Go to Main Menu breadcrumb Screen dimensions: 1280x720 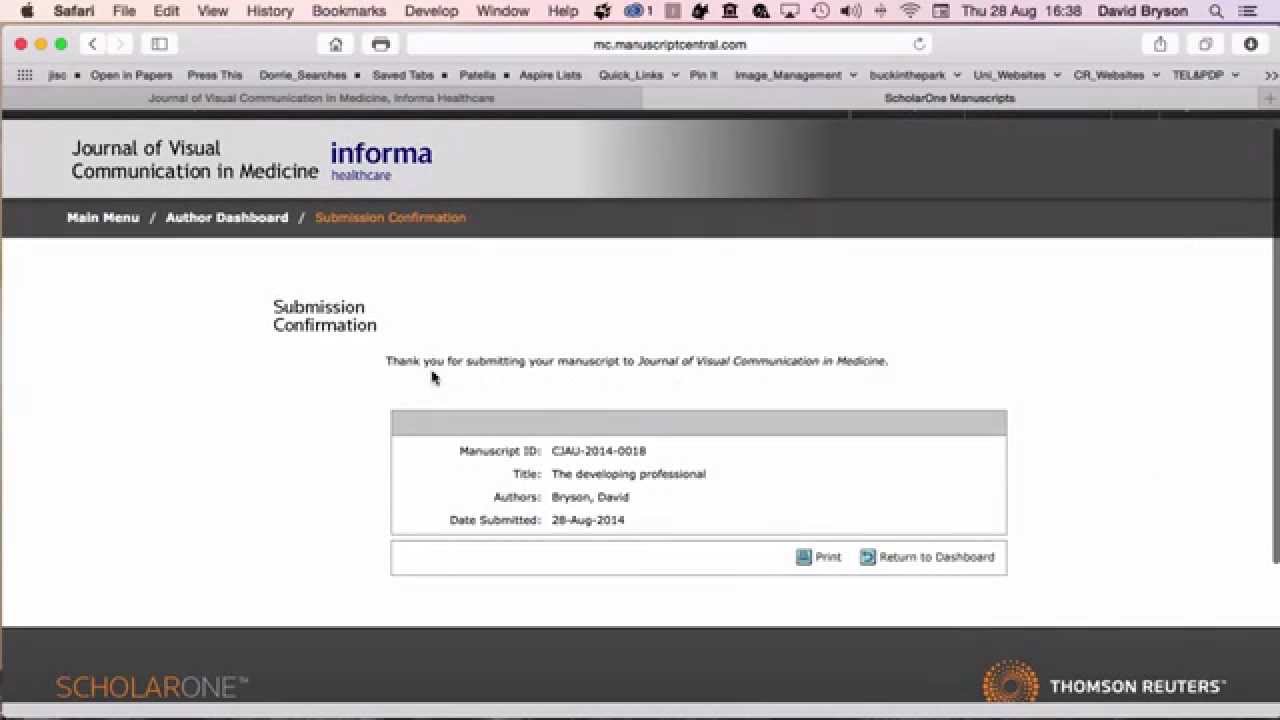(x=103, y=217)
